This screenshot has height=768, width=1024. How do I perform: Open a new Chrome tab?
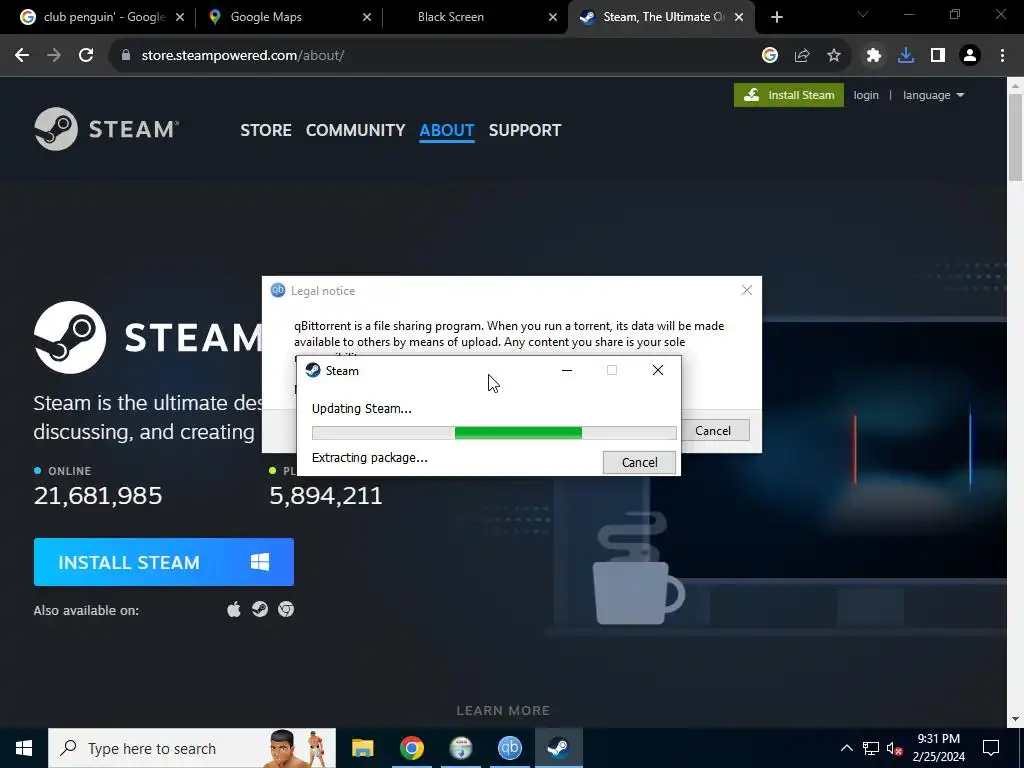point(776,17)
